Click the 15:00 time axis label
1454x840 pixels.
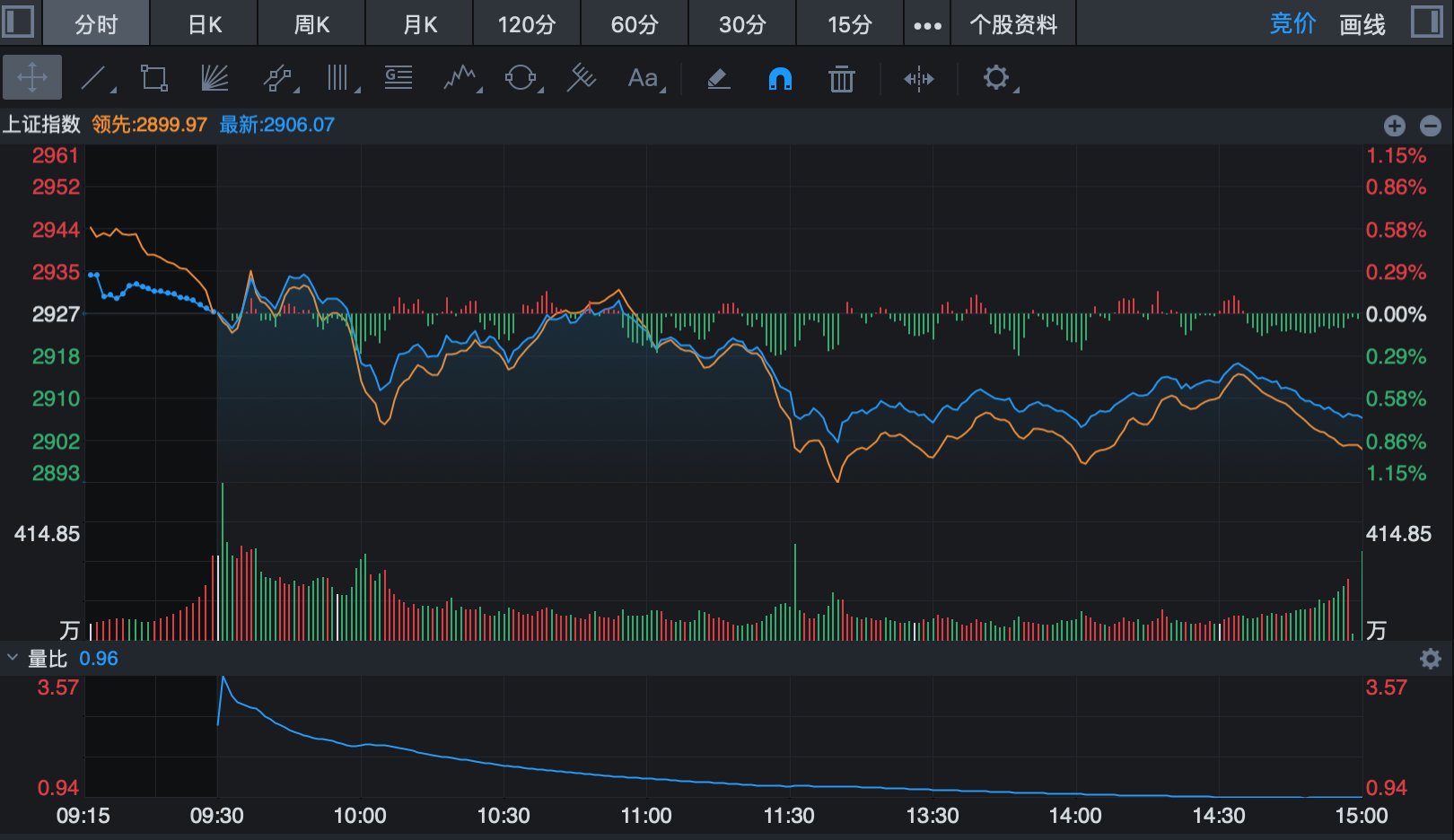tap(1362, 816)
